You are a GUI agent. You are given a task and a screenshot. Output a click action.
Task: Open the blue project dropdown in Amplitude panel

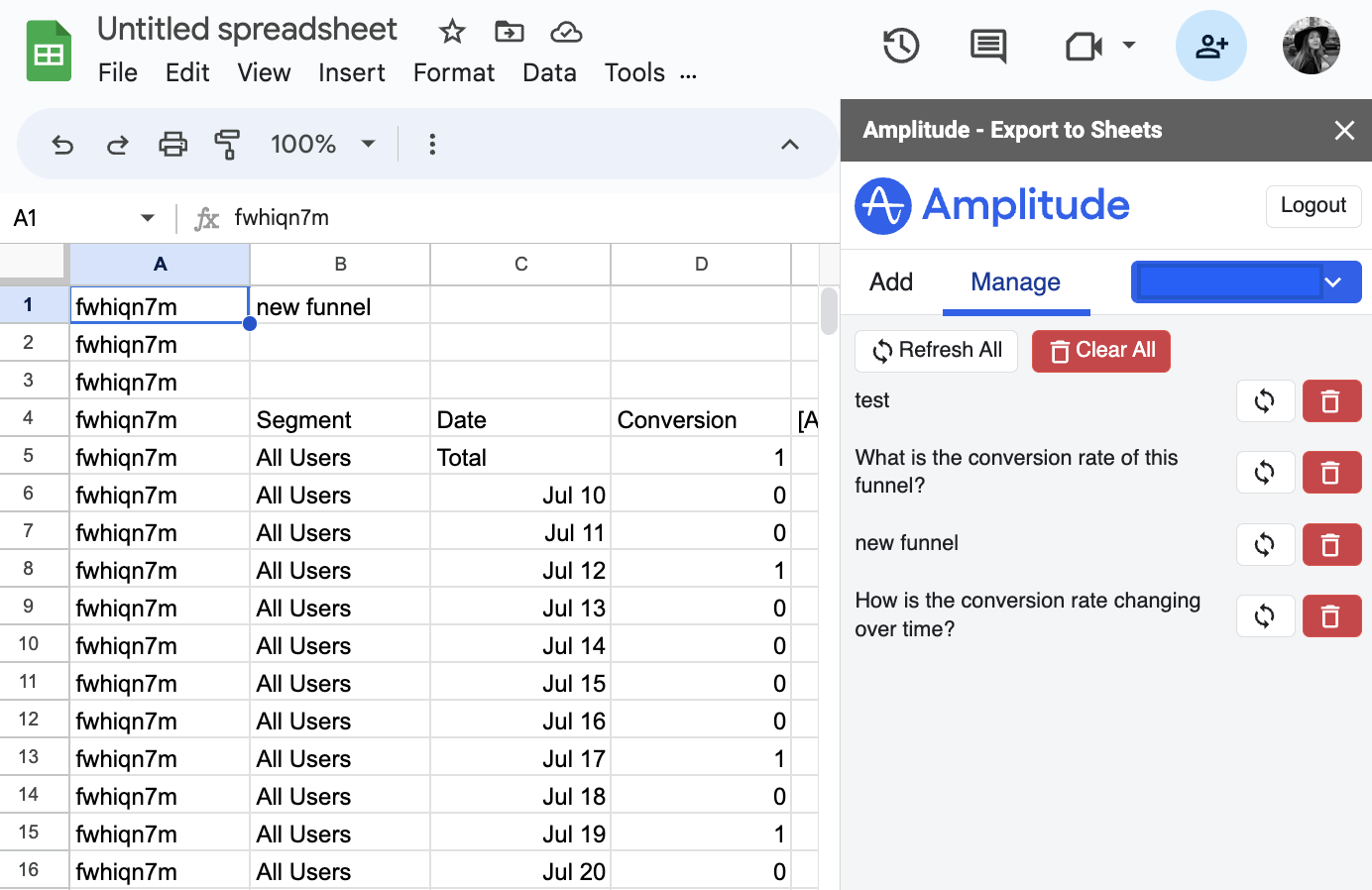[x=1246, y=282]
